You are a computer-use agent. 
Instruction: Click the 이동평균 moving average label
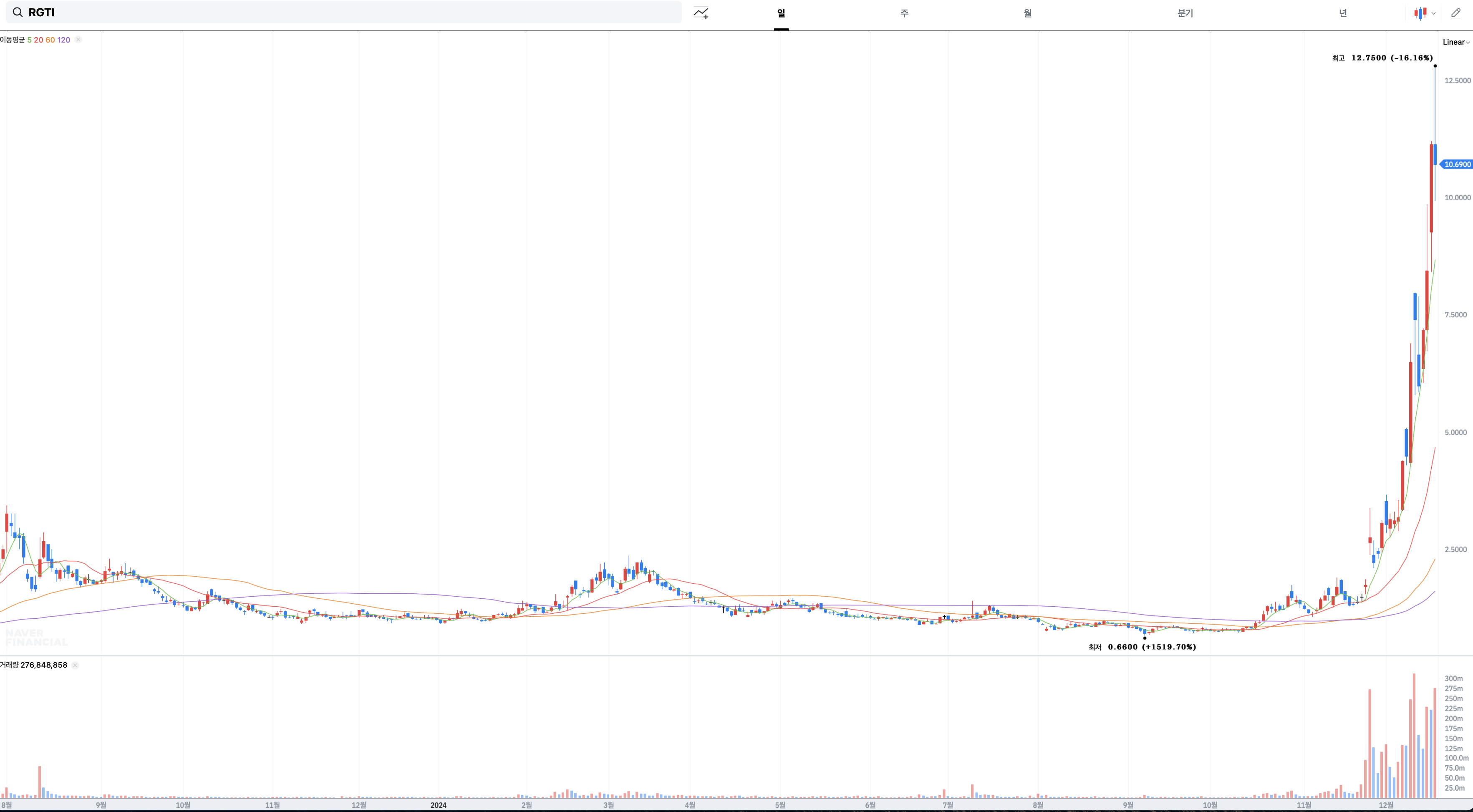(13, 40)
